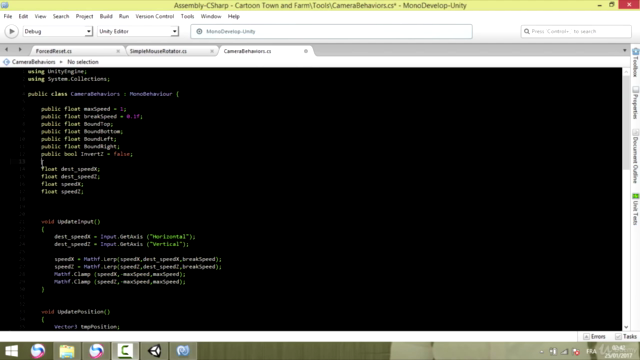The width and height of the screenshot is (640, 360).
Task: Click the search magnifier icon
Action: pyautogui.click(x=527, y=31)
